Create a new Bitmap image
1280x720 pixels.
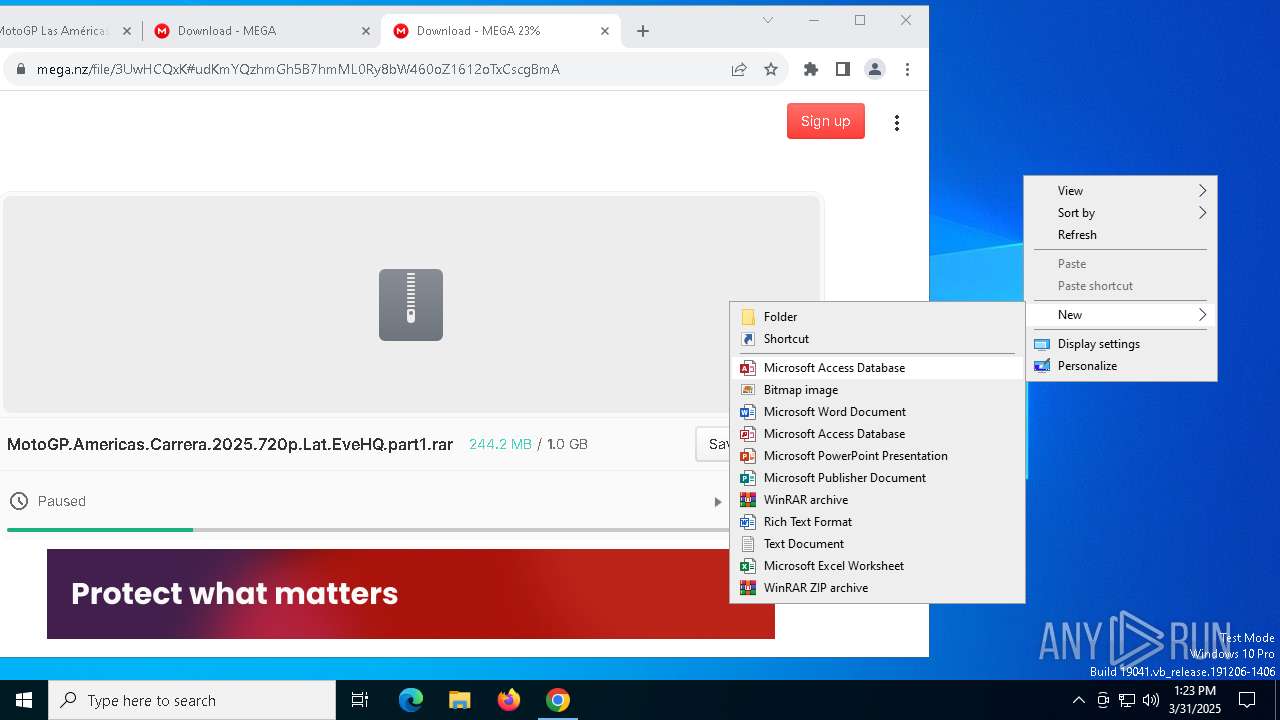877,390
